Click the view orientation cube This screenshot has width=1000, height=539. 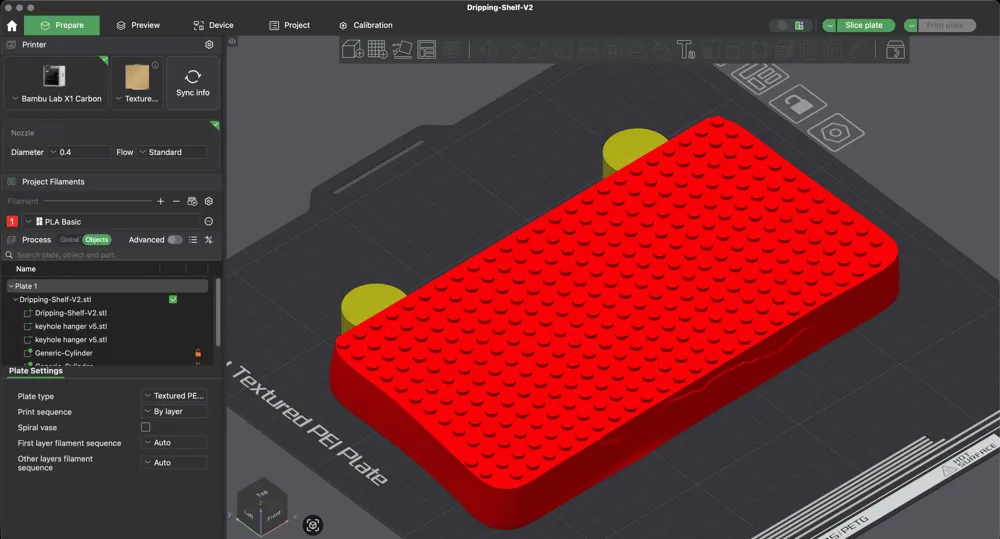[x=261, y=506]
